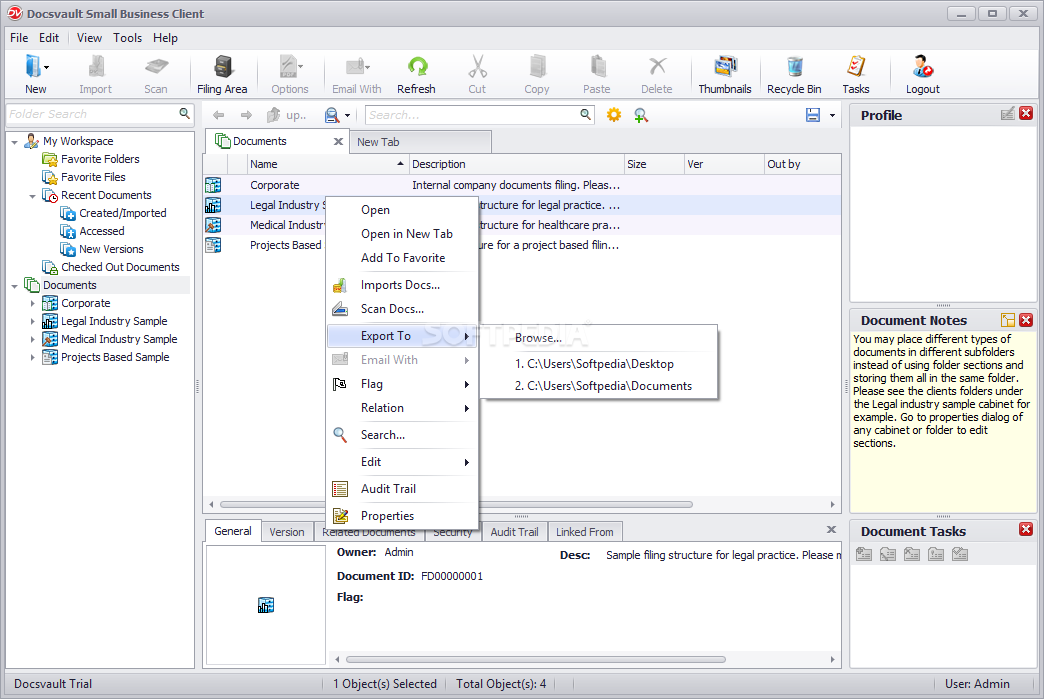The height and width of the screenshot is (699, 1044).
Task: Click the forward navigation arrow
Action: click(x=246, y=115)
